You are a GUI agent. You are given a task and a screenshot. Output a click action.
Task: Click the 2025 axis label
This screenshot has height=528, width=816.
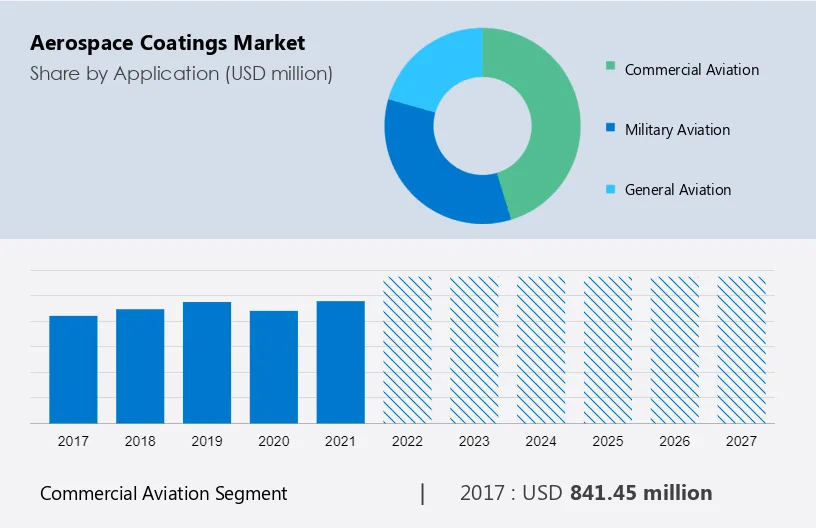(x=608, y=441)
